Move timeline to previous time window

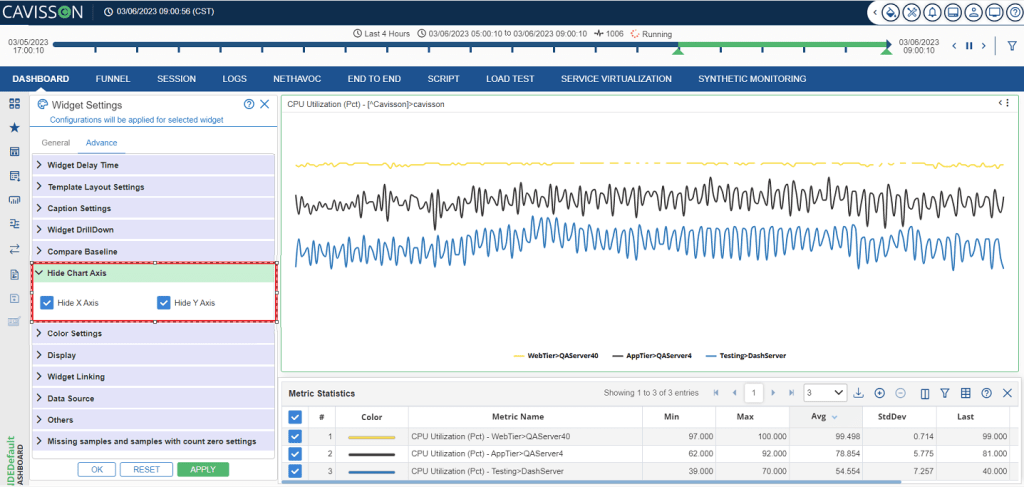click(x=954, y=46)
